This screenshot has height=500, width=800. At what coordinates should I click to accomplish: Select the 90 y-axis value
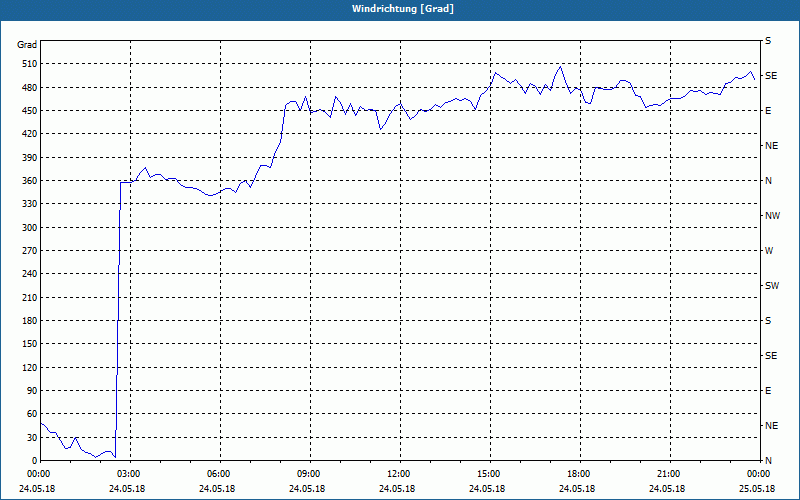(x=32, y=391)
